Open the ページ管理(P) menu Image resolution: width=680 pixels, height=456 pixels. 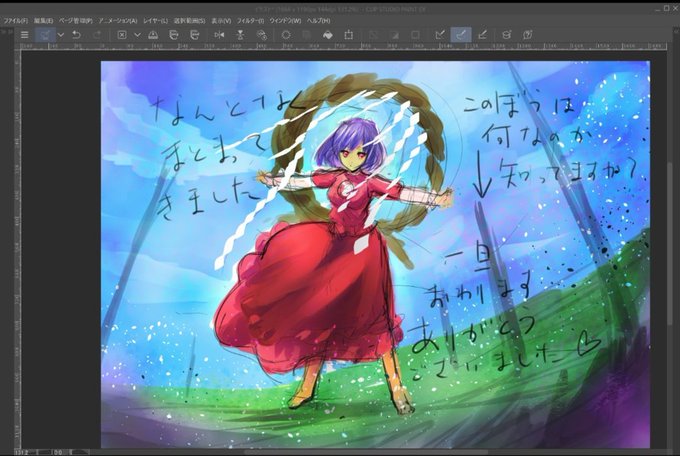76,20
